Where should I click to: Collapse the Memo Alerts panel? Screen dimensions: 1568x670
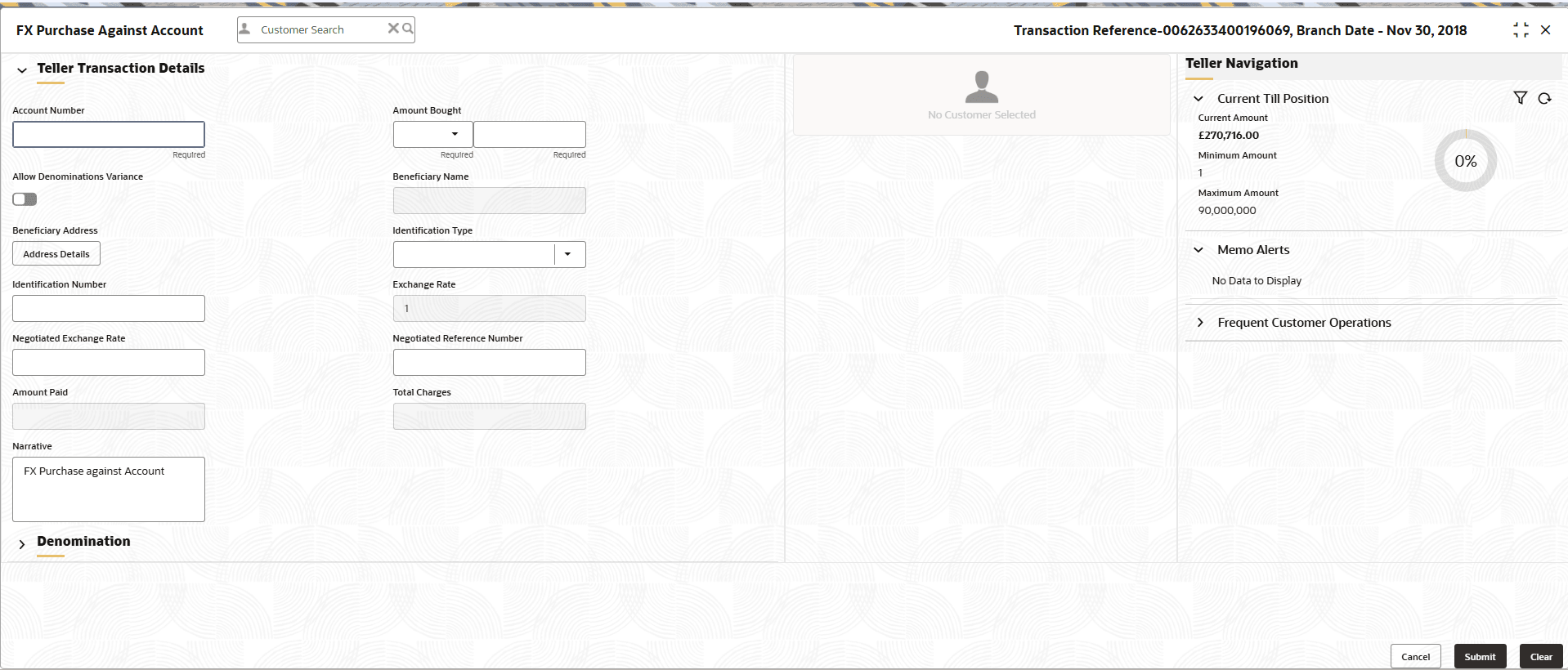[1198, 250]
